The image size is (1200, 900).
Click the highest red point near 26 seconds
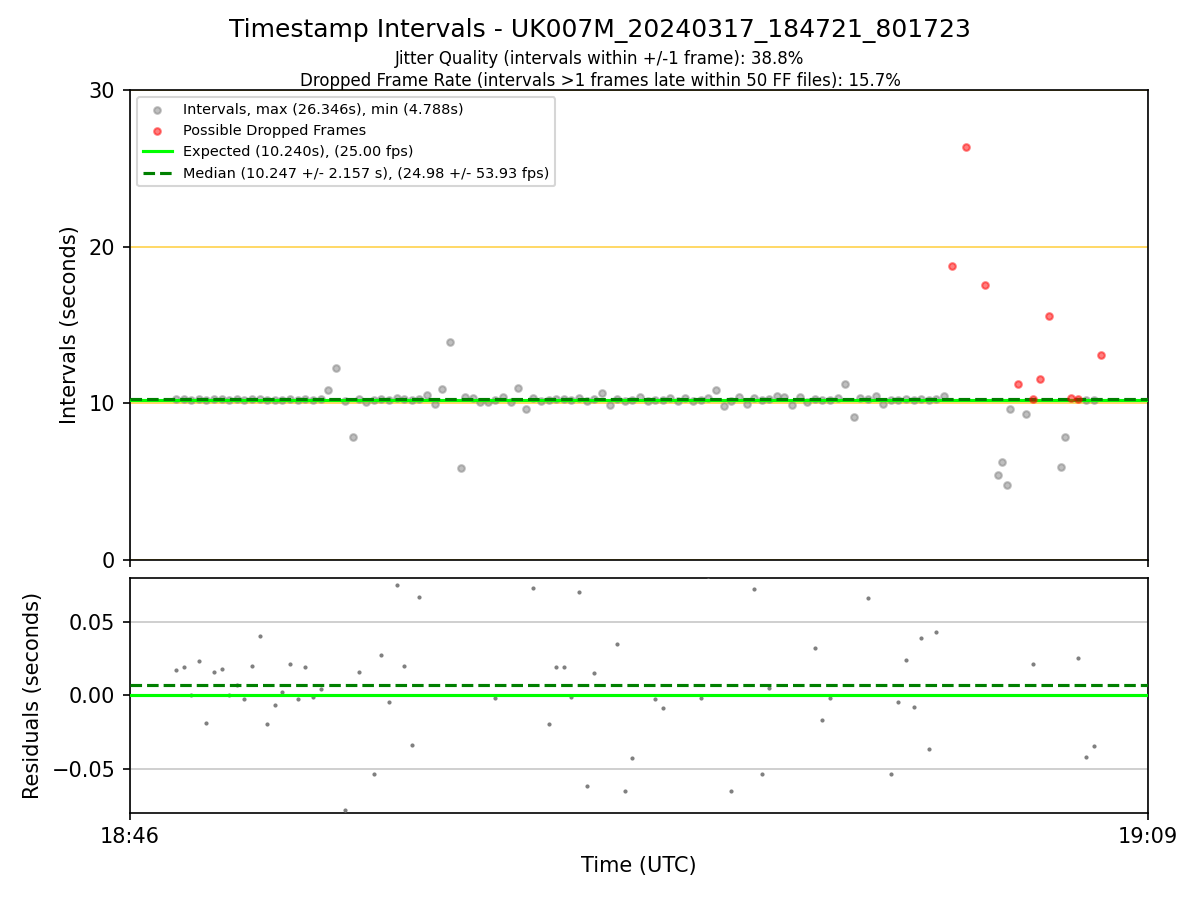[x=966, y=147]
